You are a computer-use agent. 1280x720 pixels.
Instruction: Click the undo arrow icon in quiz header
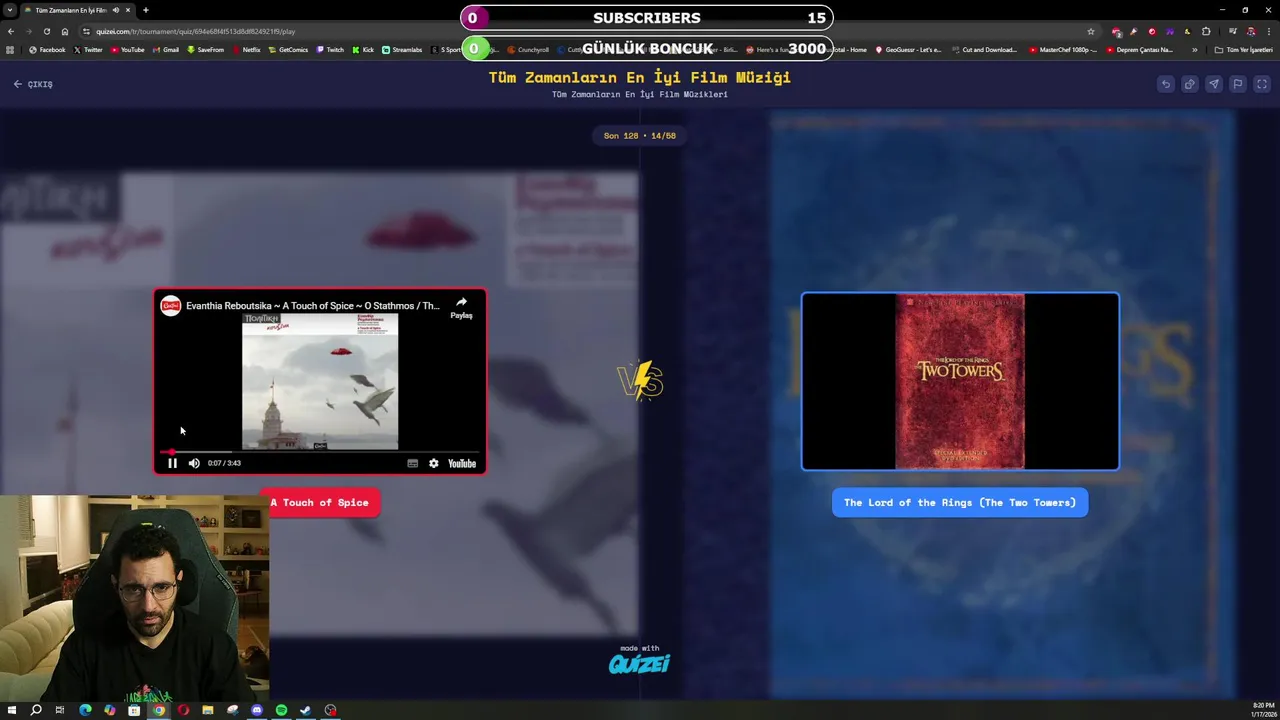click(1166, 84)
